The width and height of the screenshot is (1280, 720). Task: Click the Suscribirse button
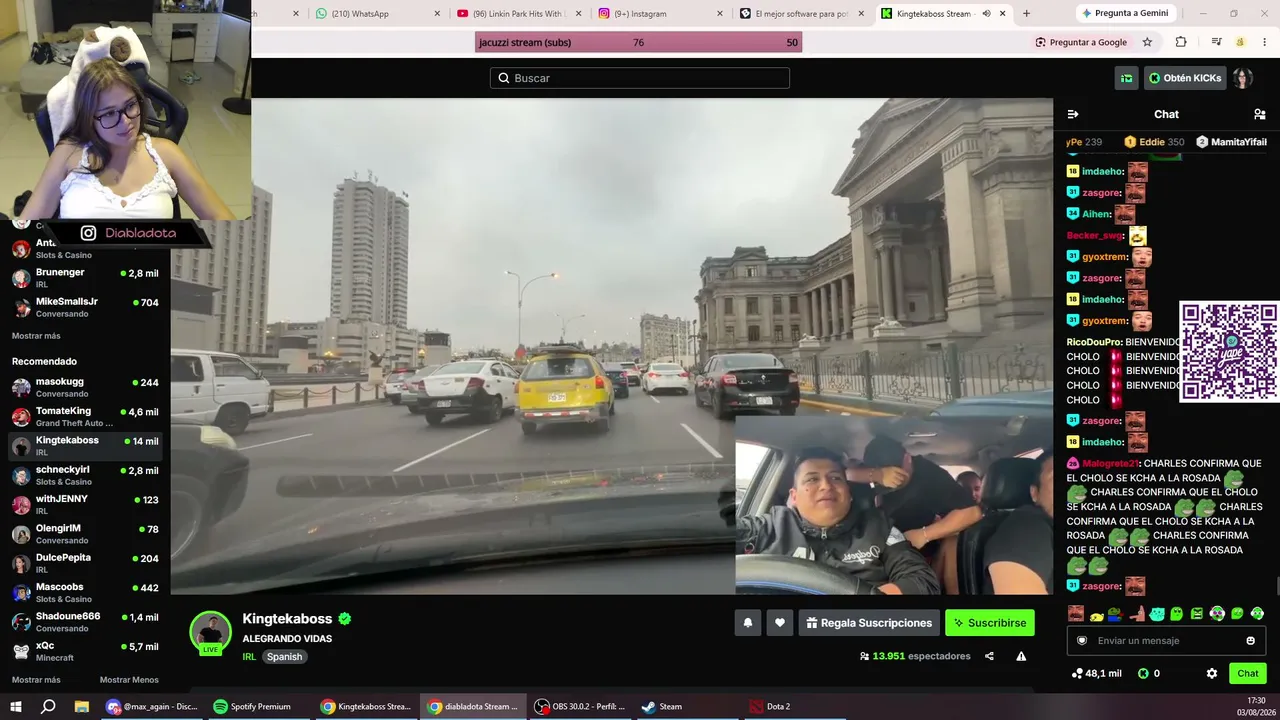[990, 623]
